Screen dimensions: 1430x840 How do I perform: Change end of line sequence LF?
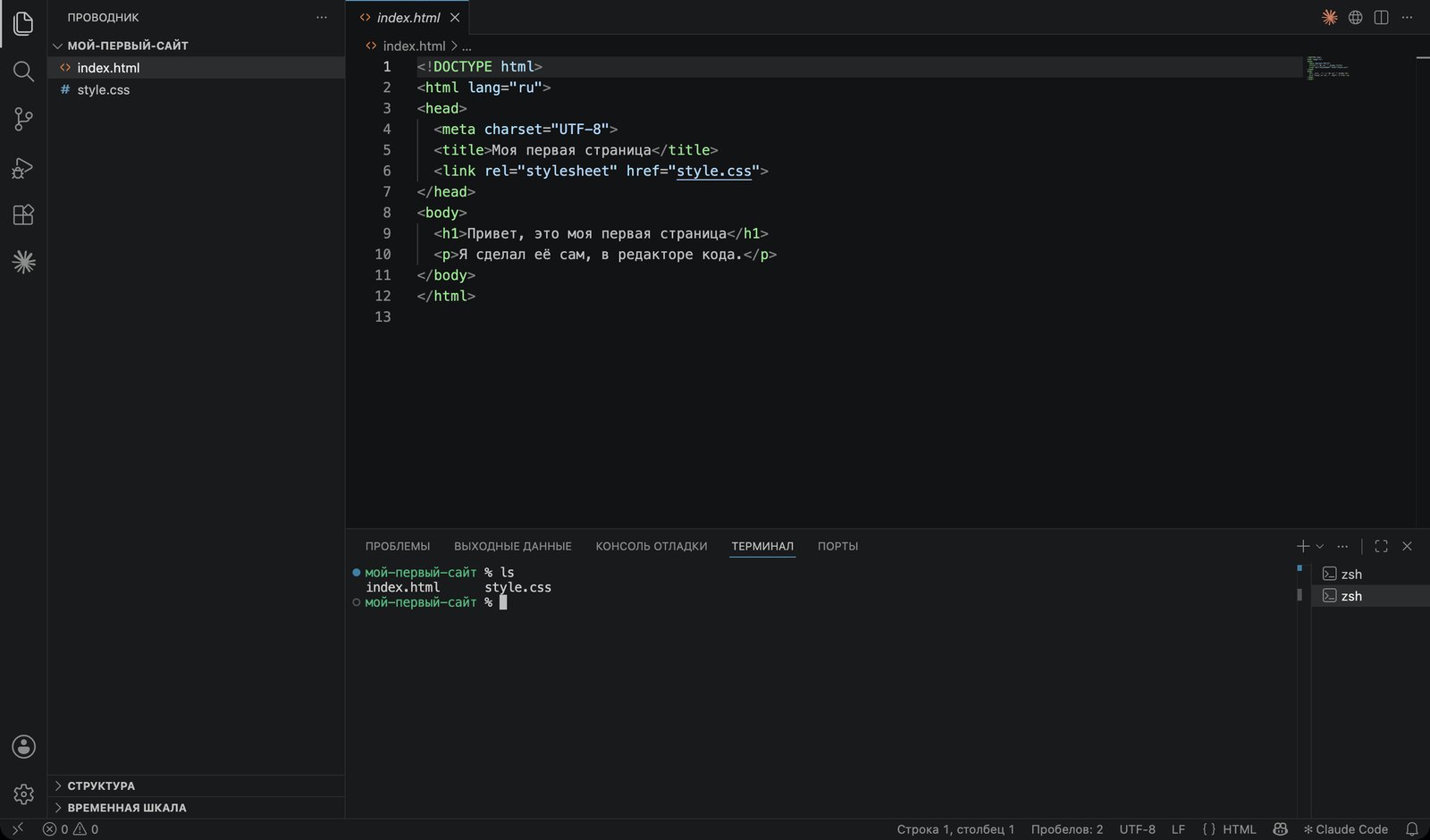pyautogui.click(x=1178, y=829)
